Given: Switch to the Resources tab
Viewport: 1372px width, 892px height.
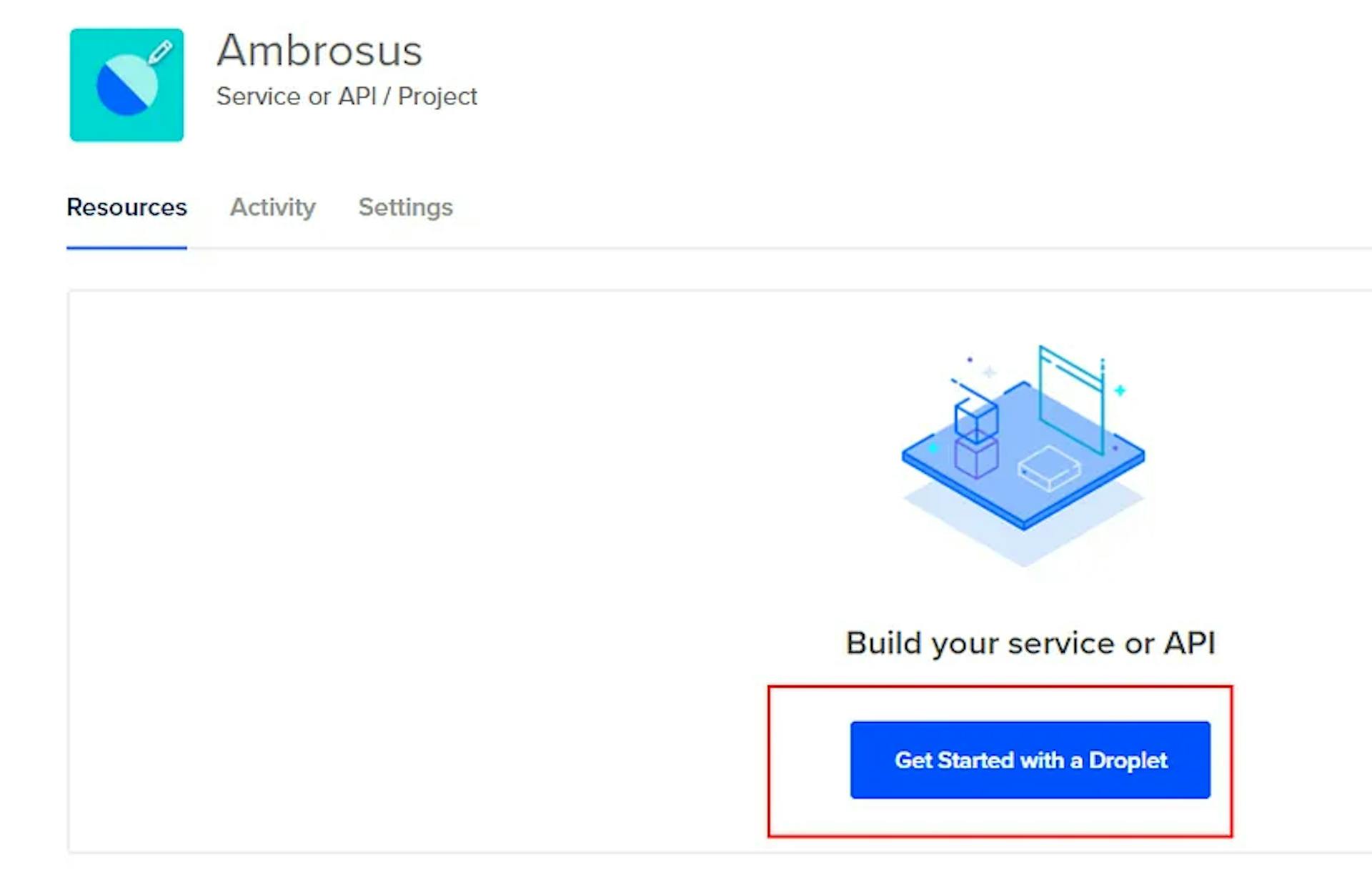Looking at the screenshot, I should pos(126,207).
